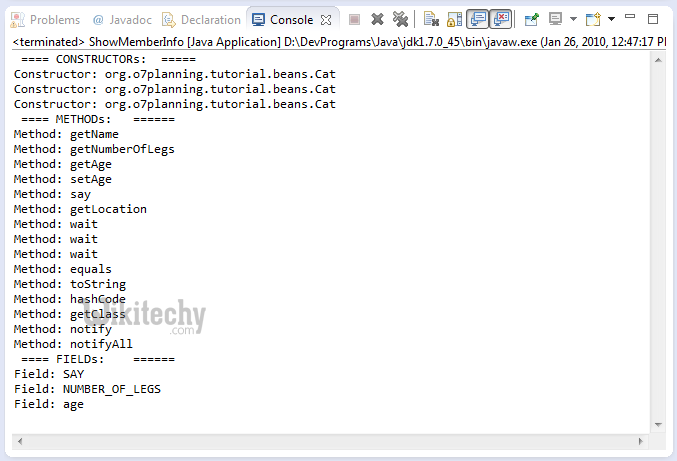Clear Console output icon
This screenshot has height=461, width=677.
pos(431,19)
